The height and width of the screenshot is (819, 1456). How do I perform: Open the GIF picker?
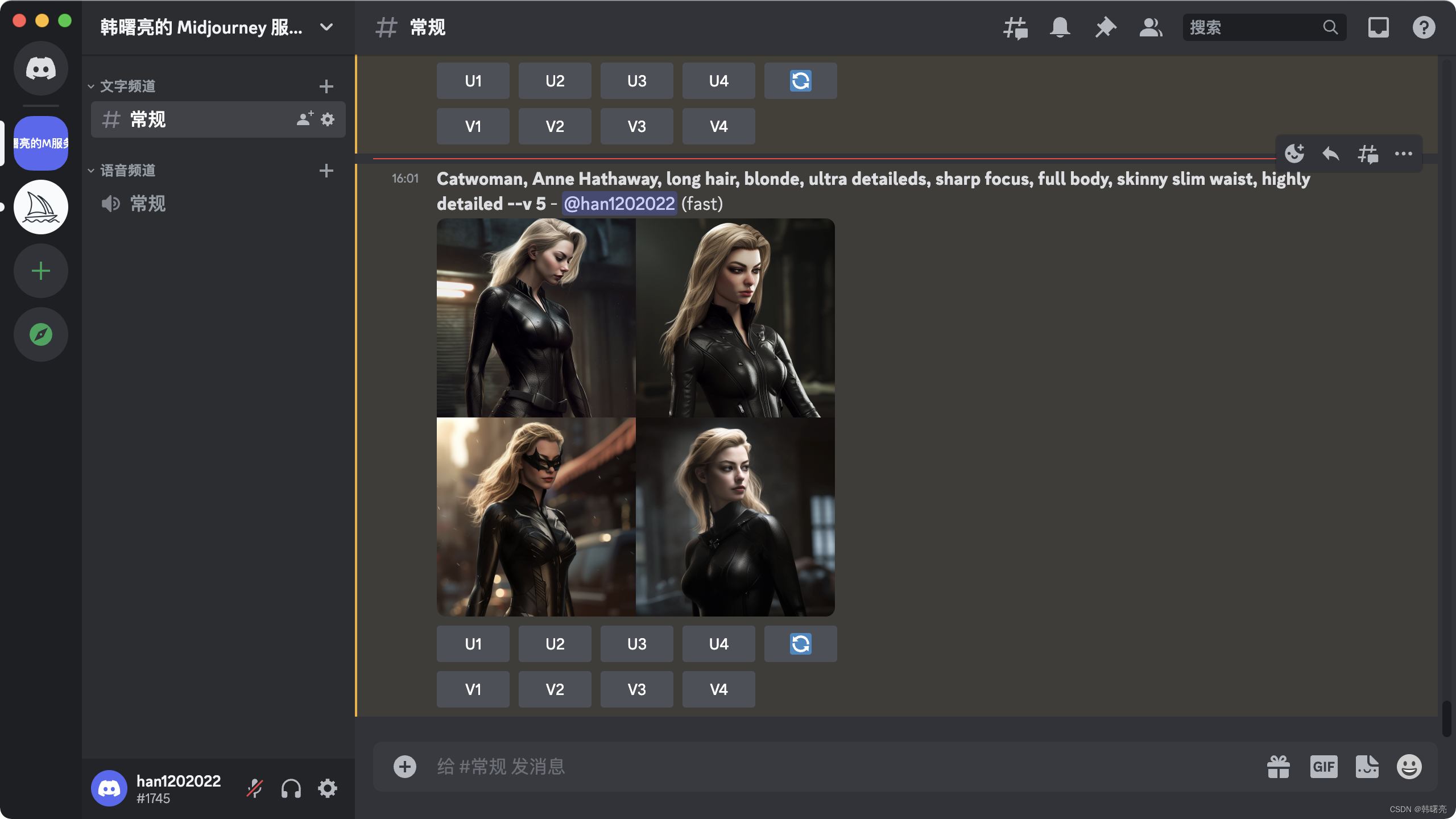(1323, 767)
